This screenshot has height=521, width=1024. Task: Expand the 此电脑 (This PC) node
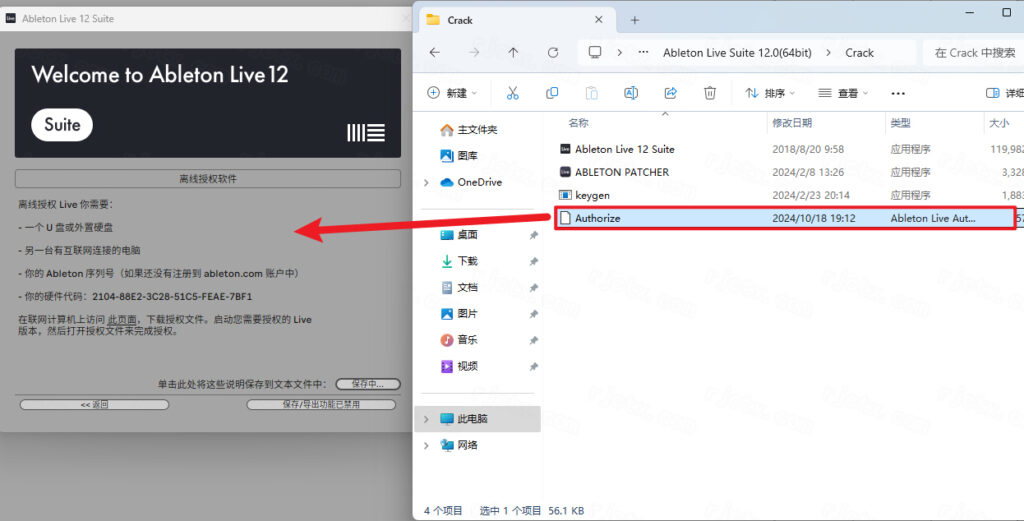[x=427, y=418]
